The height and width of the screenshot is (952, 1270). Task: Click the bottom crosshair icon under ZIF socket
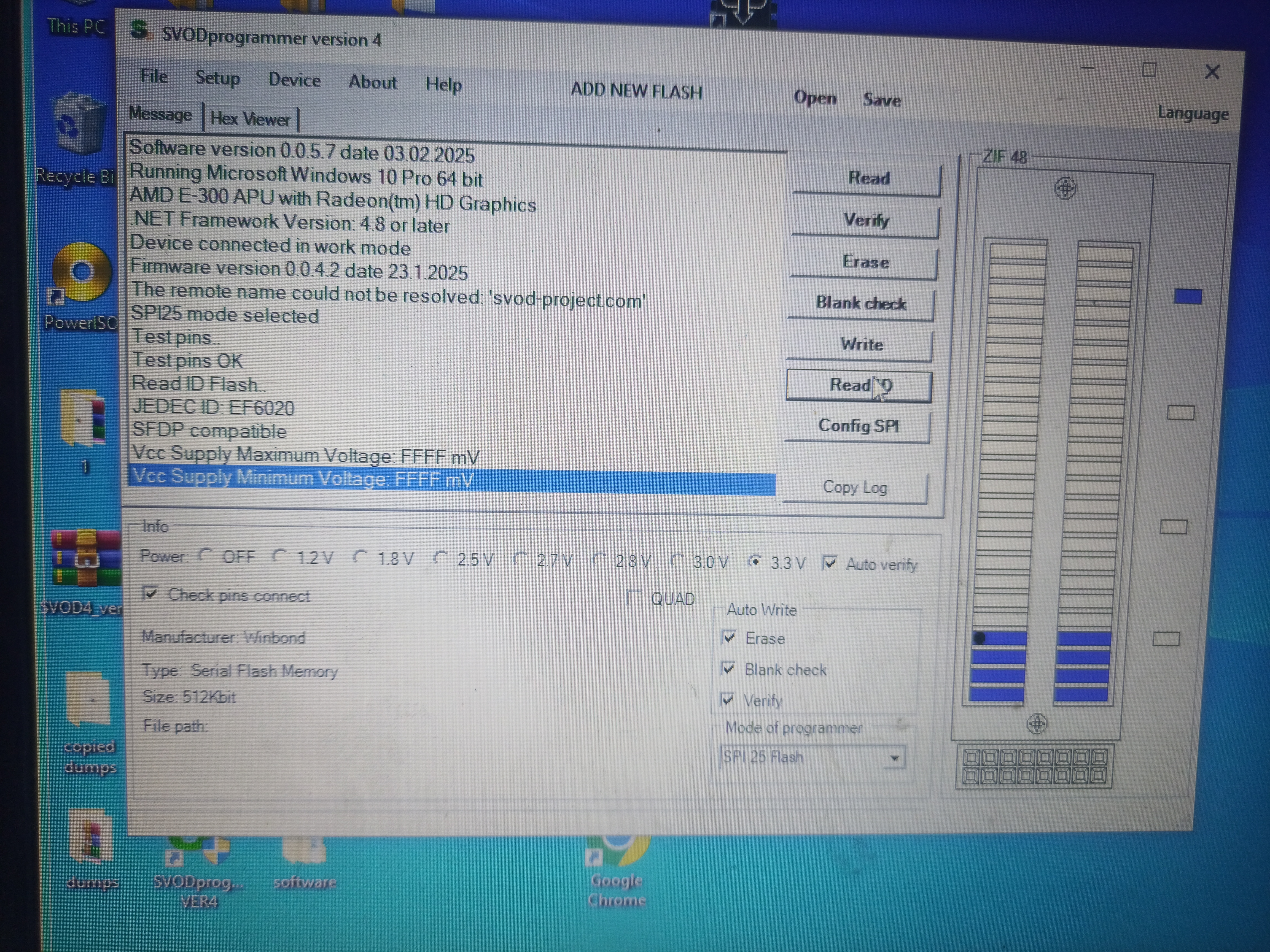click(1037, 724)
